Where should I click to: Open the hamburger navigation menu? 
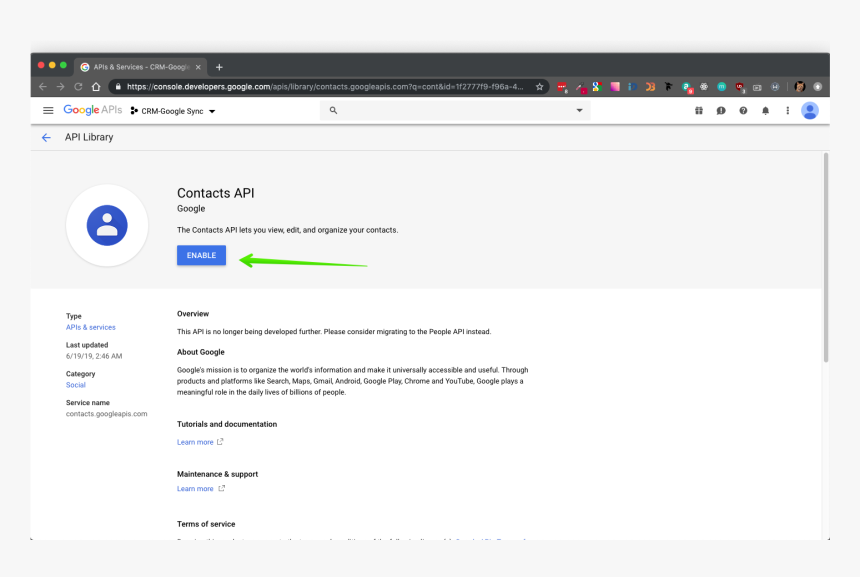pos(48,111)
